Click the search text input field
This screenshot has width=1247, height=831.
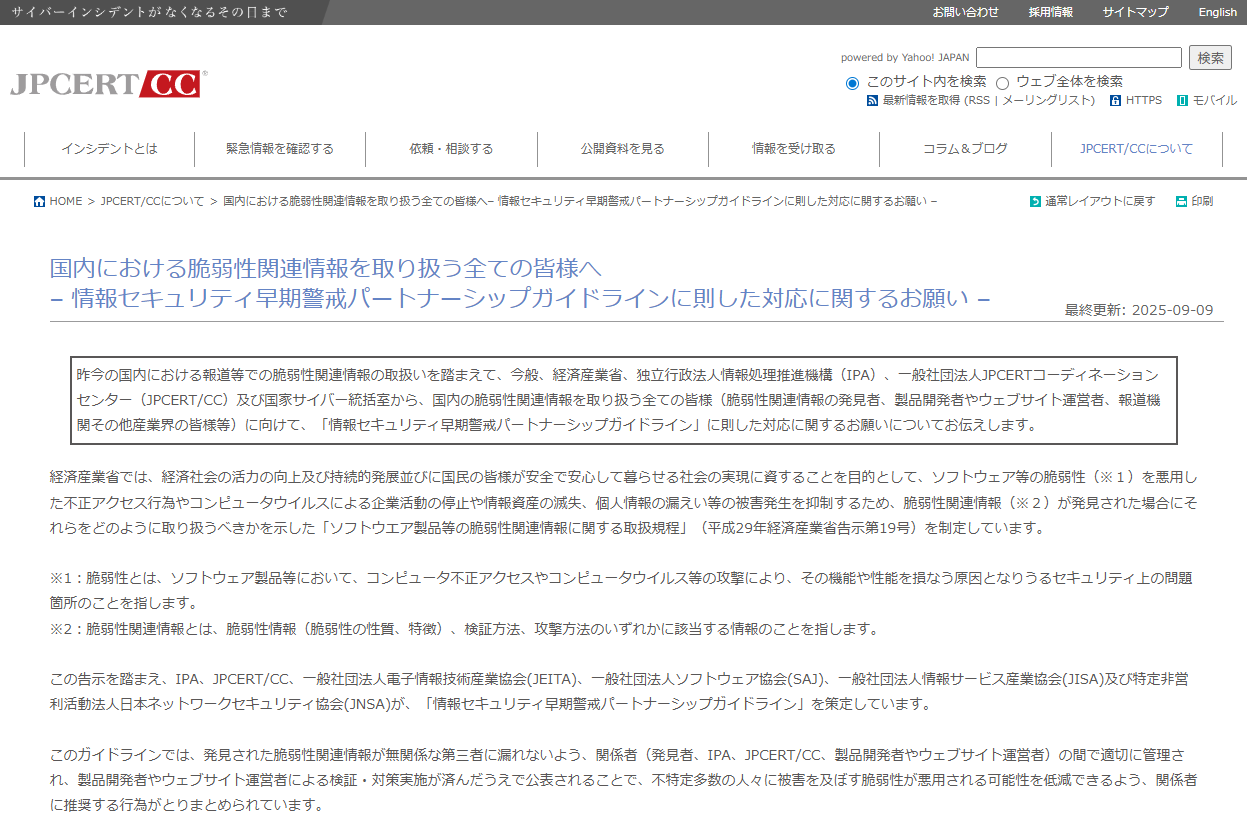point(1078,58)
